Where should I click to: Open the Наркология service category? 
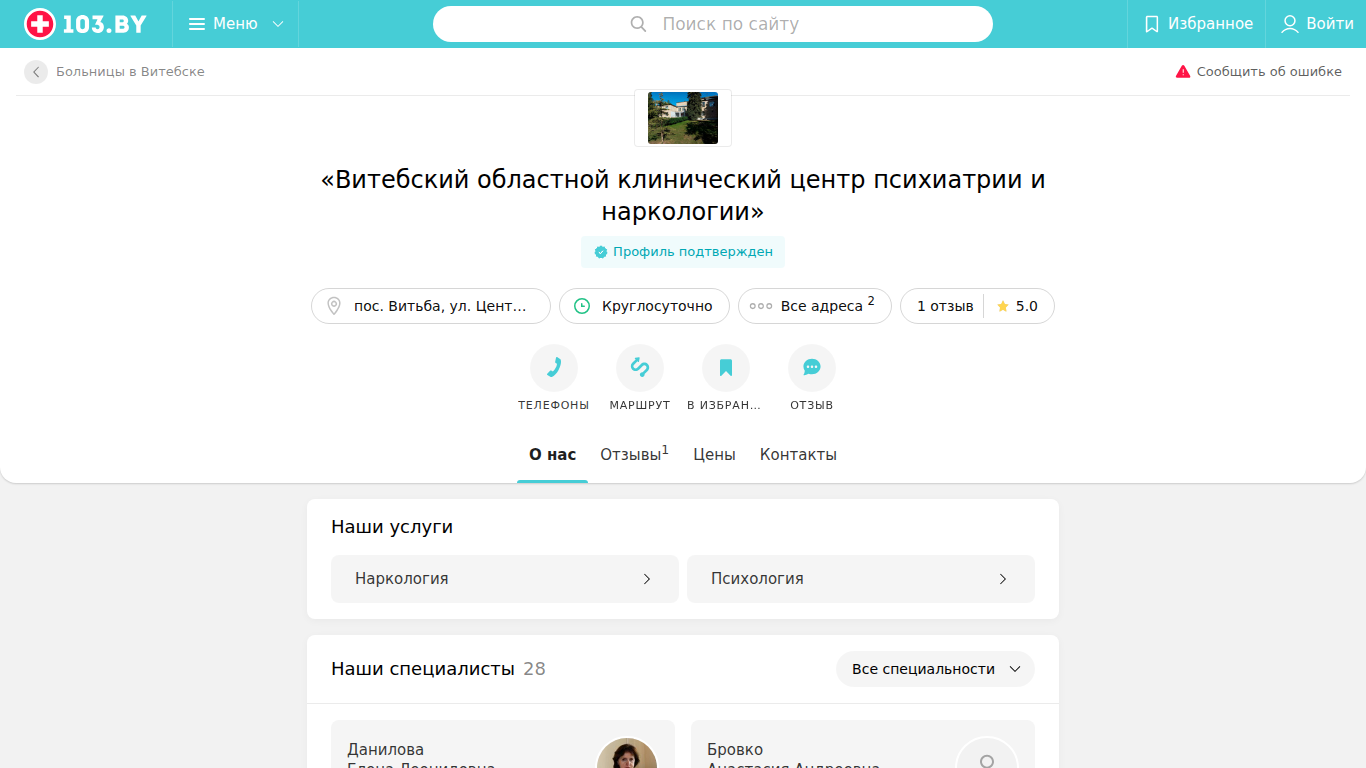[x=505, y=579]
